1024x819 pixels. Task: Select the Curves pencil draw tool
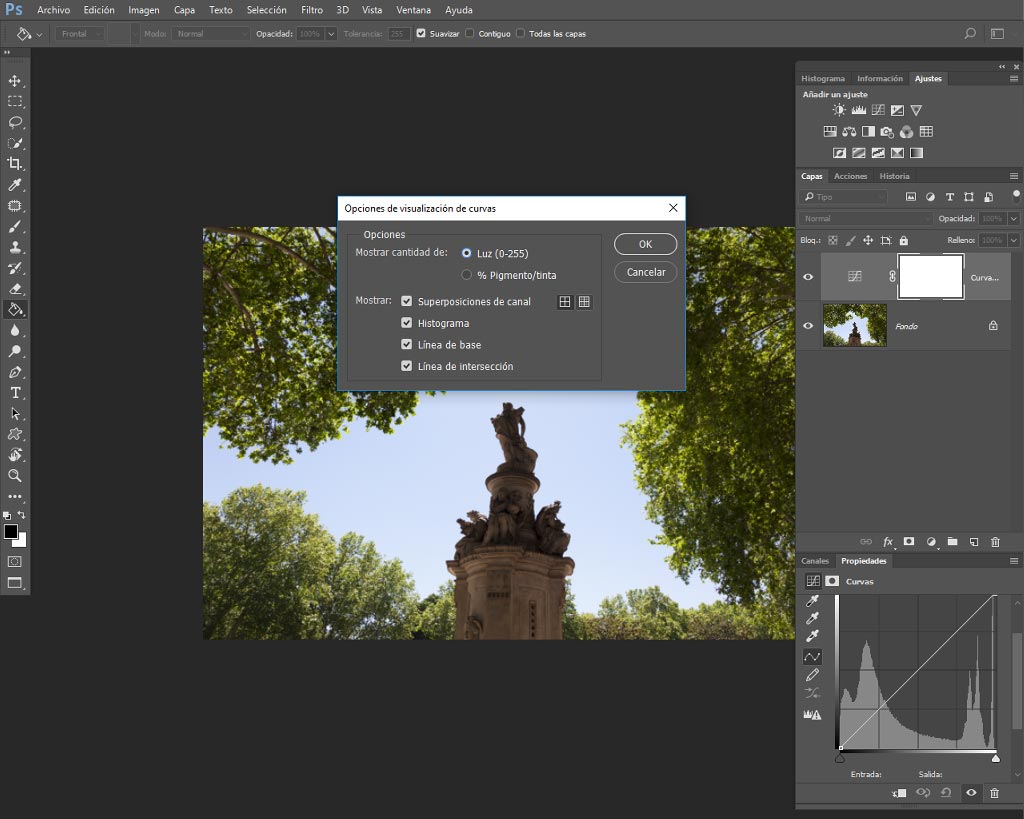click(x=812, y=675)
